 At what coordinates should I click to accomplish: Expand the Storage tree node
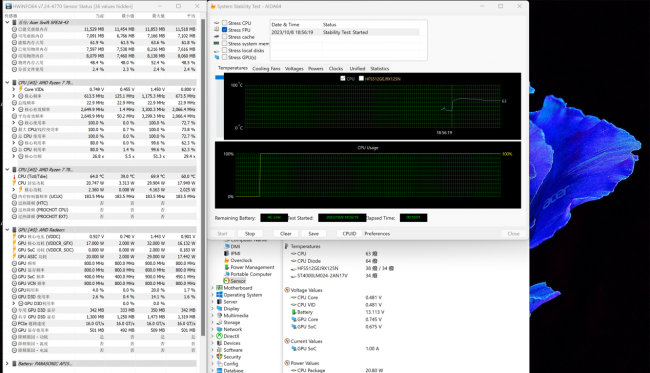[213, 322]
